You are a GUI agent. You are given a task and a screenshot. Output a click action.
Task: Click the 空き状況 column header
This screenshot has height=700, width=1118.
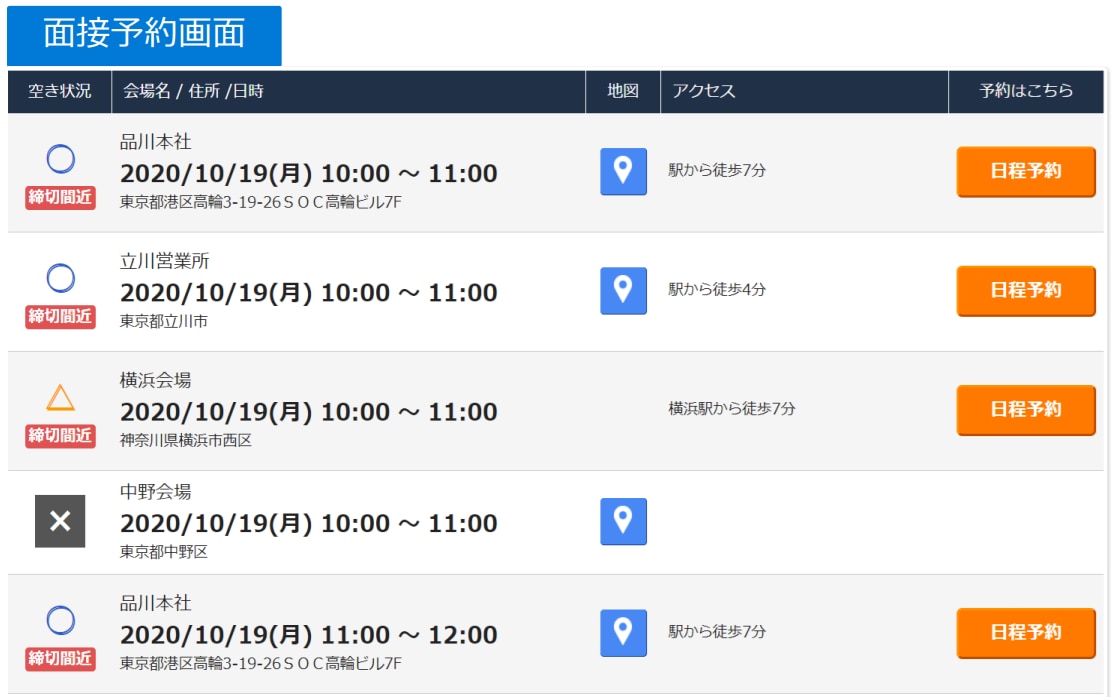click(59, 91)
